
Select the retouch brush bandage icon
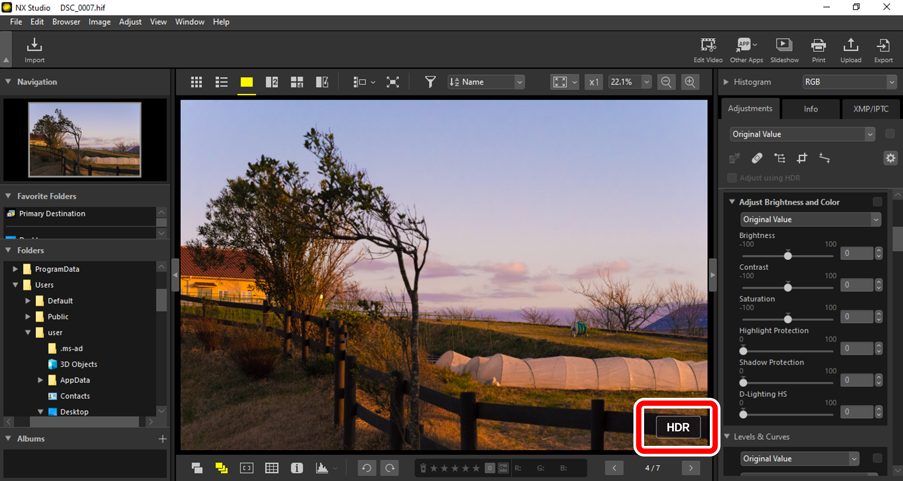pyautogui.click(x=757, y=158)
